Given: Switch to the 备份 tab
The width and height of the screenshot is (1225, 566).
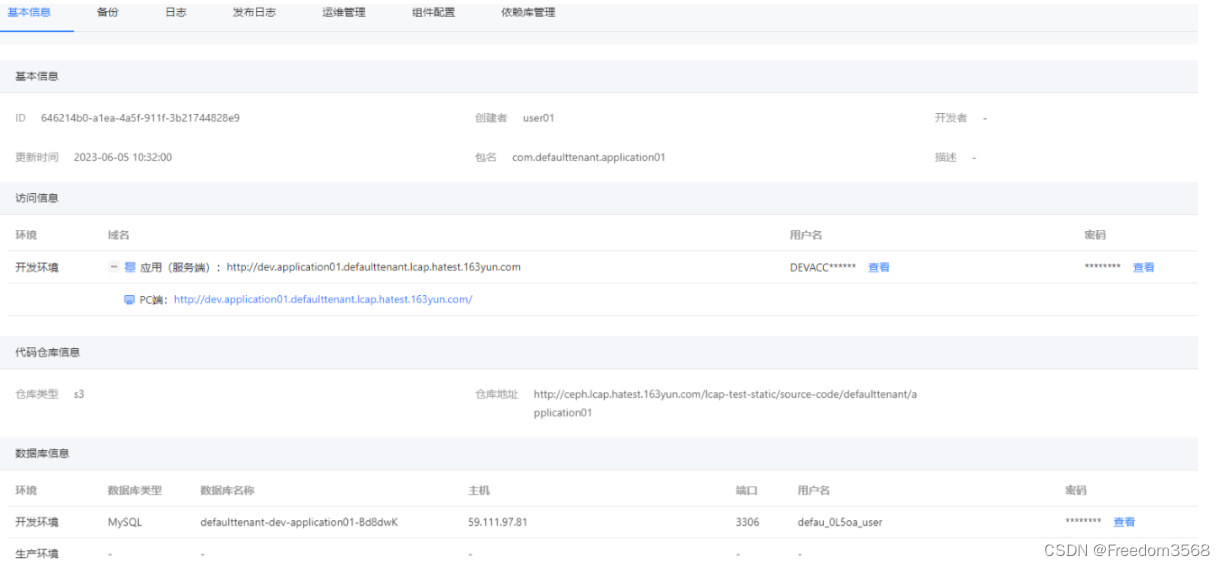Looking at the screenshot, I should (x=107, y=13).
